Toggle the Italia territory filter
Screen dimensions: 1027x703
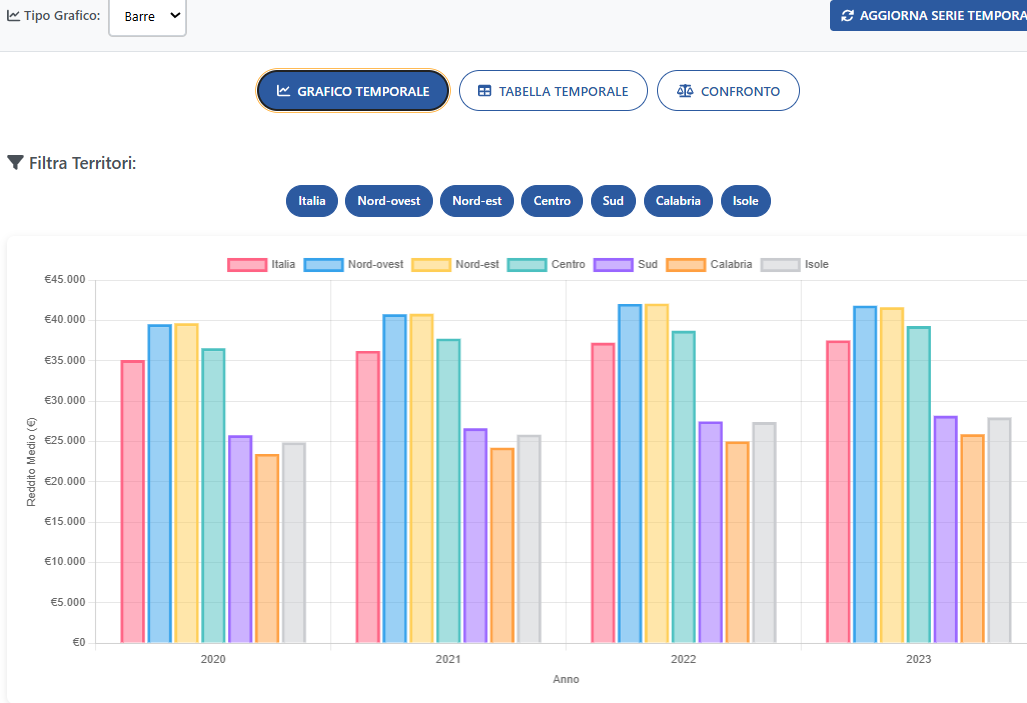(x=312, y=200)
